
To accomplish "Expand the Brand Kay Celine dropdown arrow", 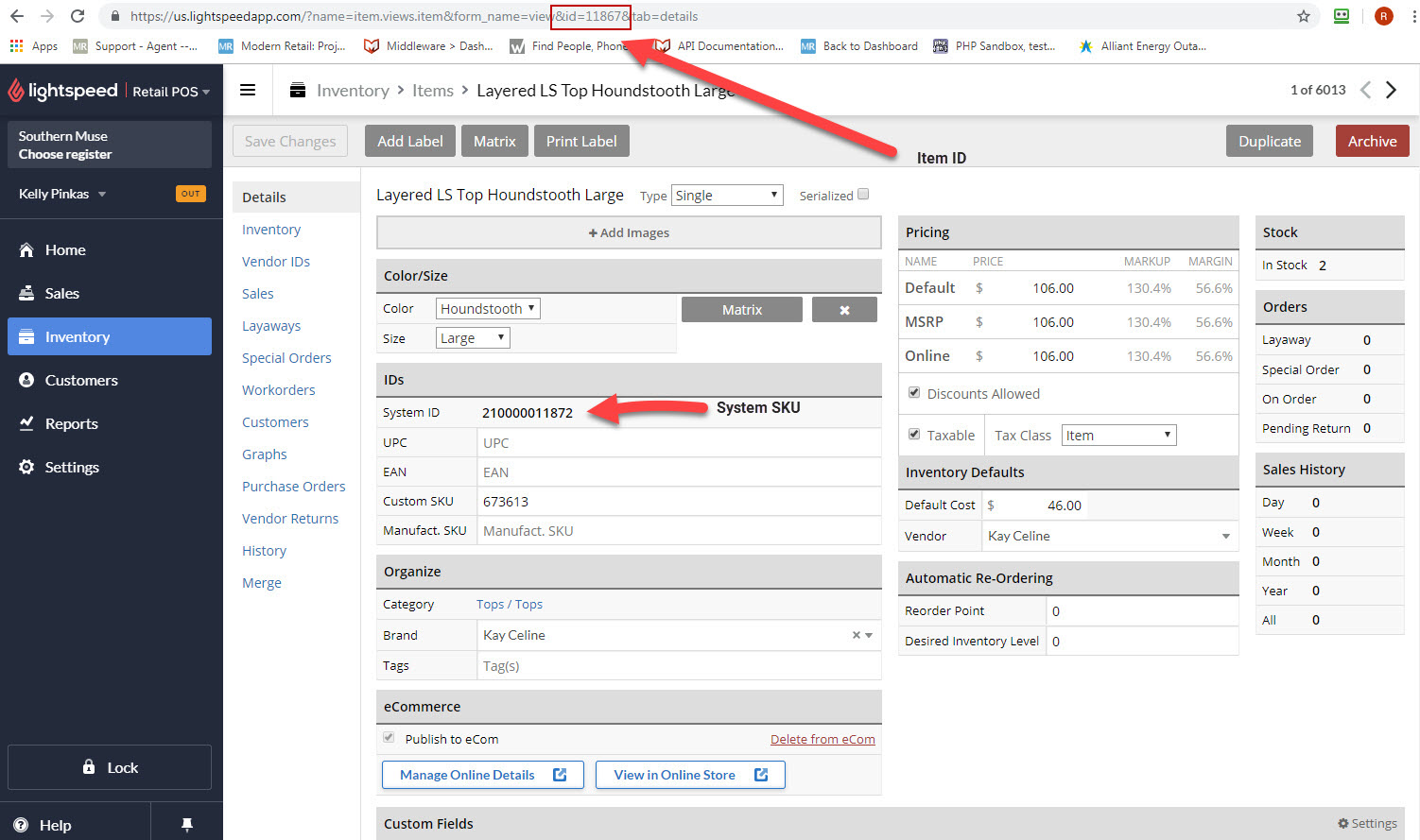I will point(869,635).
